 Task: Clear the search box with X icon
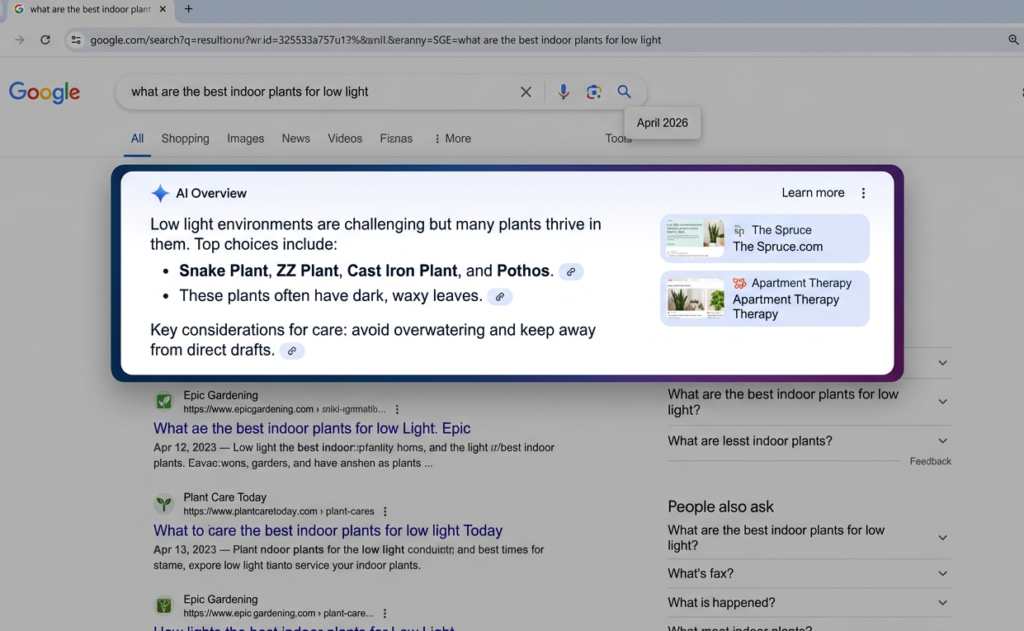(x=526, y=92)
